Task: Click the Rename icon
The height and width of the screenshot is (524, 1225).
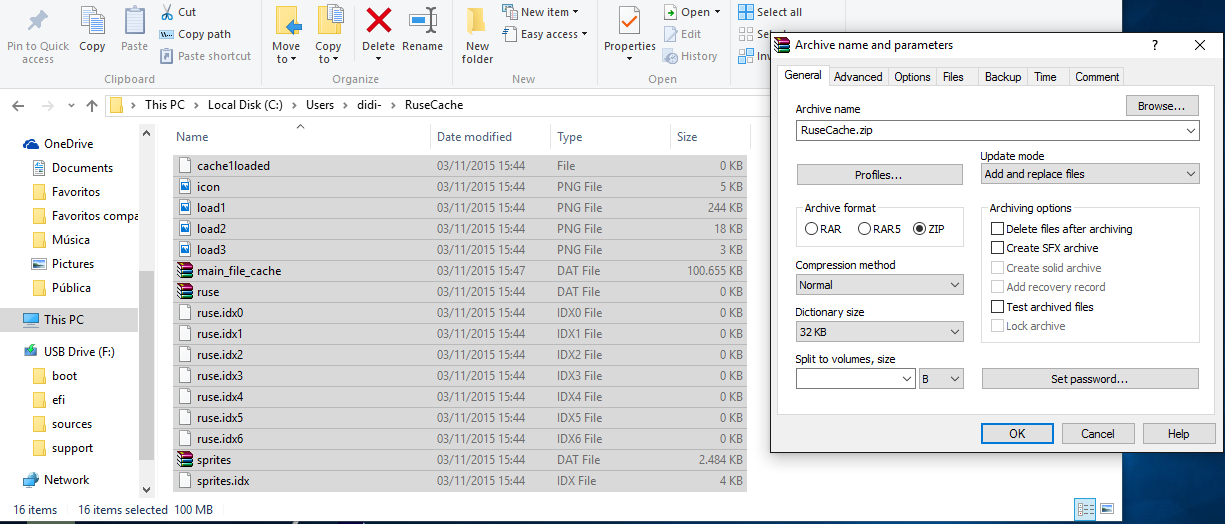Action: coord(423,20)
